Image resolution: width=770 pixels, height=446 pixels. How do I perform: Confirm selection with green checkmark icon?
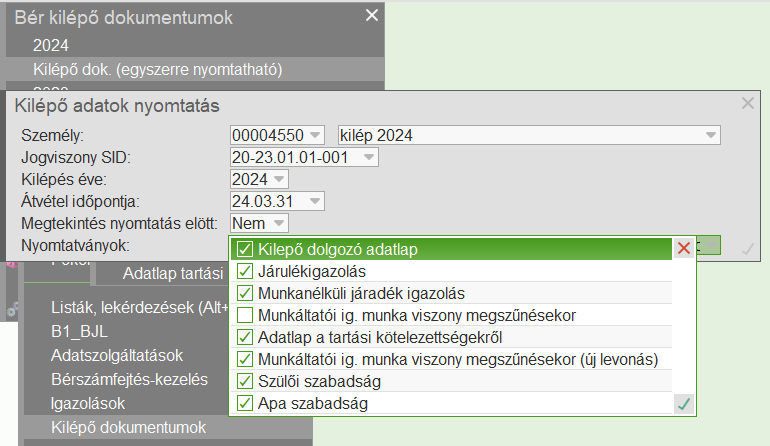pyautogui.click(x=683, y=404)
